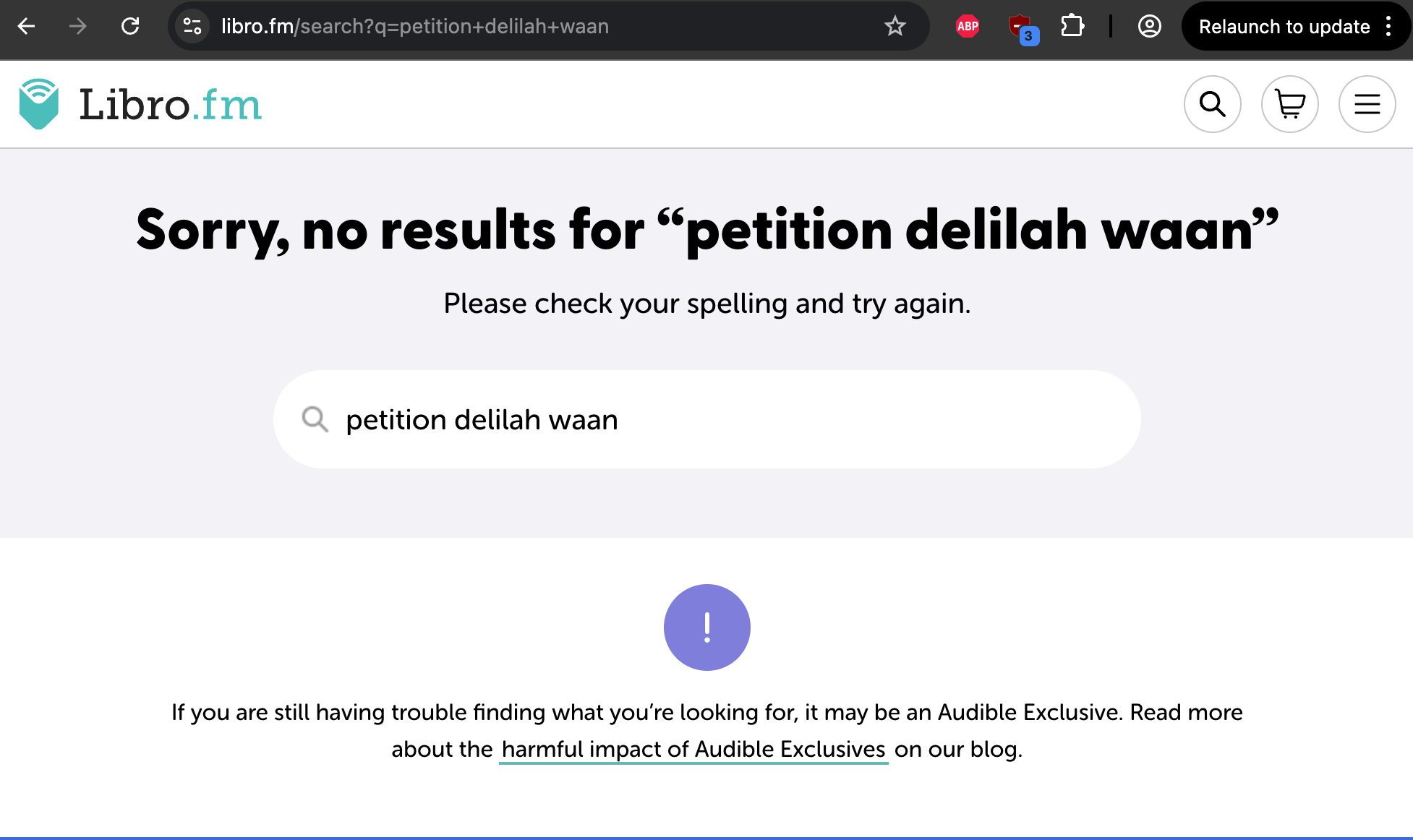The image size is (1413, 840).
Task: Click Relaunch to update
Action: point(1284,27)
